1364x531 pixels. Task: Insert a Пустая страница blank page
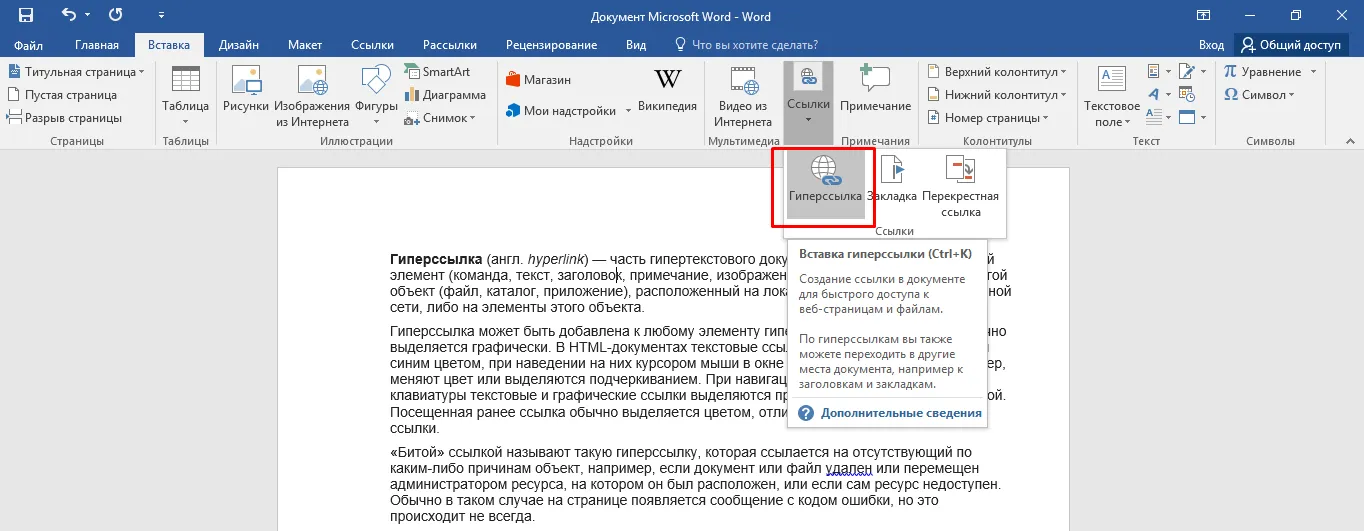pyautogui.click(x=62, y=95)
